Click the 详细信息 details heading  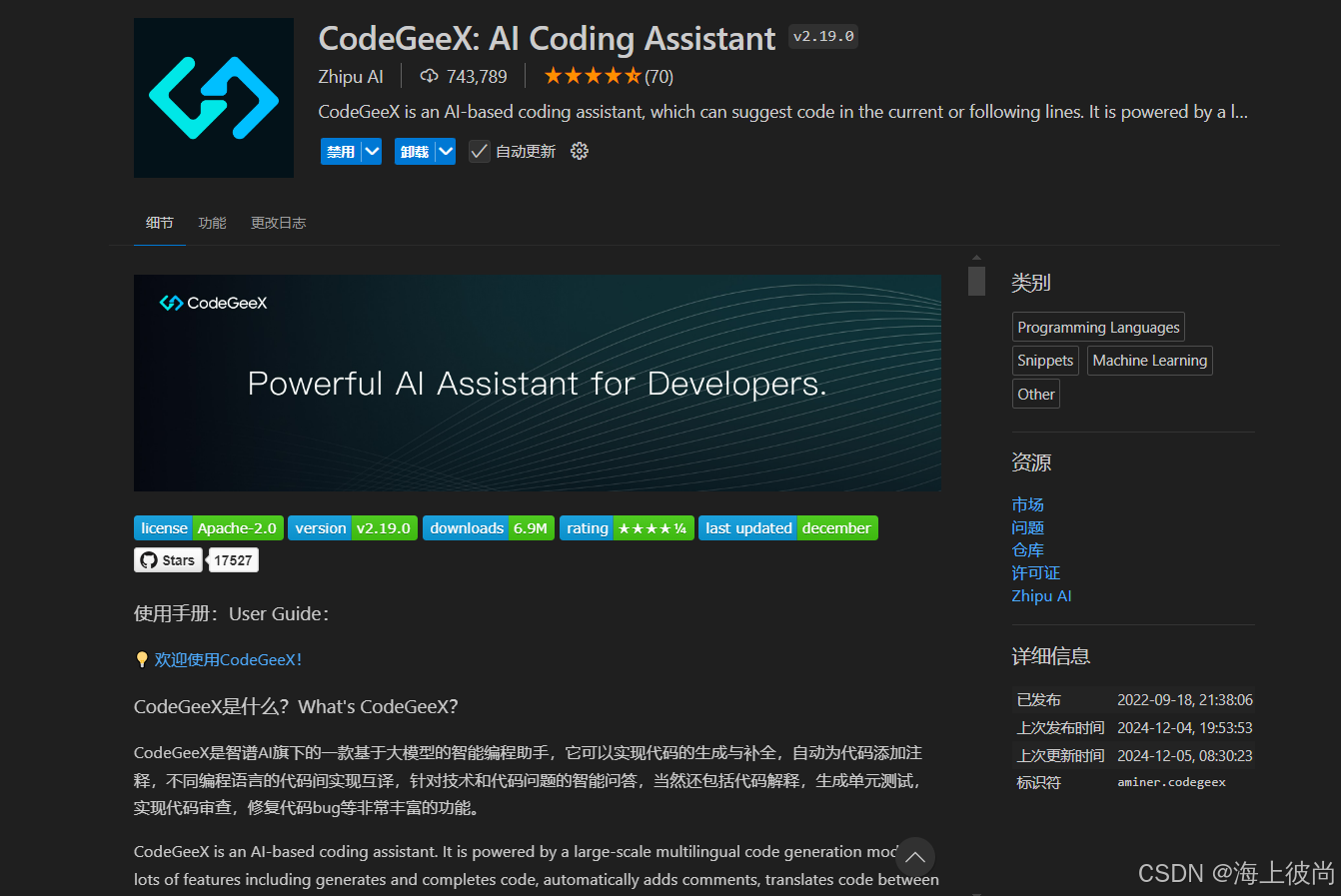[x=1051, y=656]
